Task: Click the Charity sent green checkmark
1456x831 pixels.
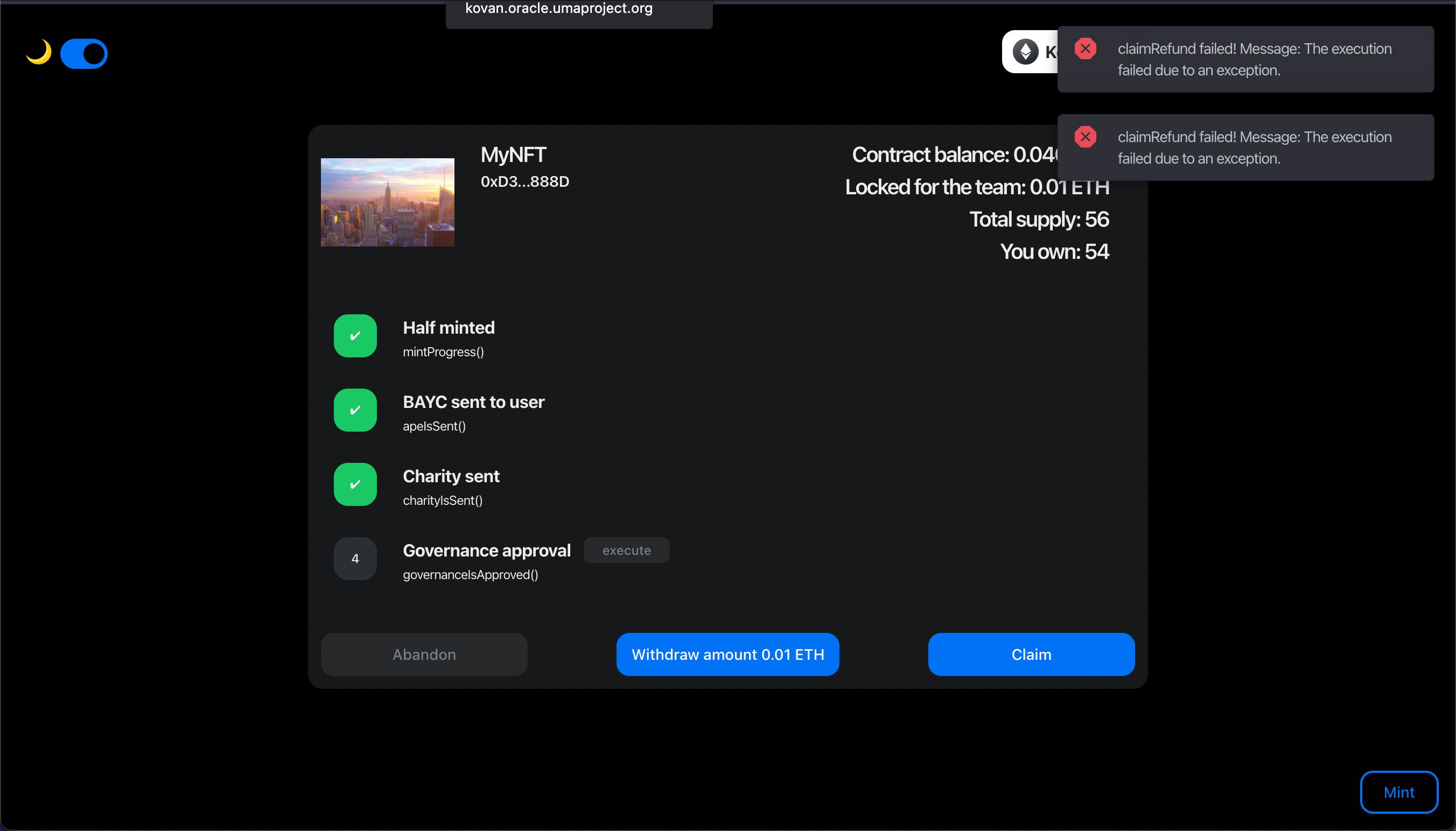Action: (355, 484)
